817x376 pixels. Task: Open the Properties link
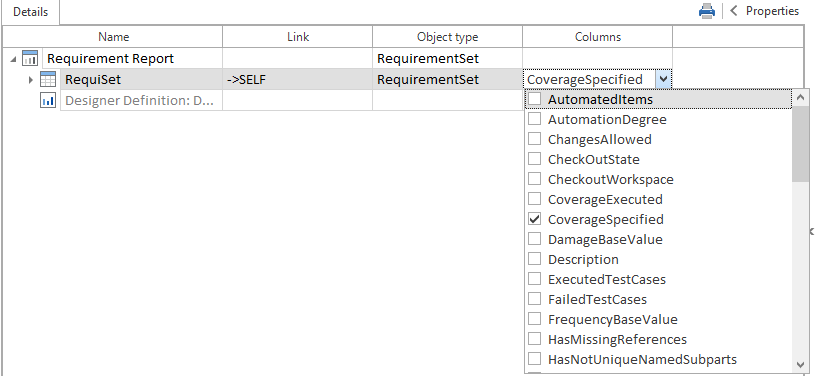772,10
